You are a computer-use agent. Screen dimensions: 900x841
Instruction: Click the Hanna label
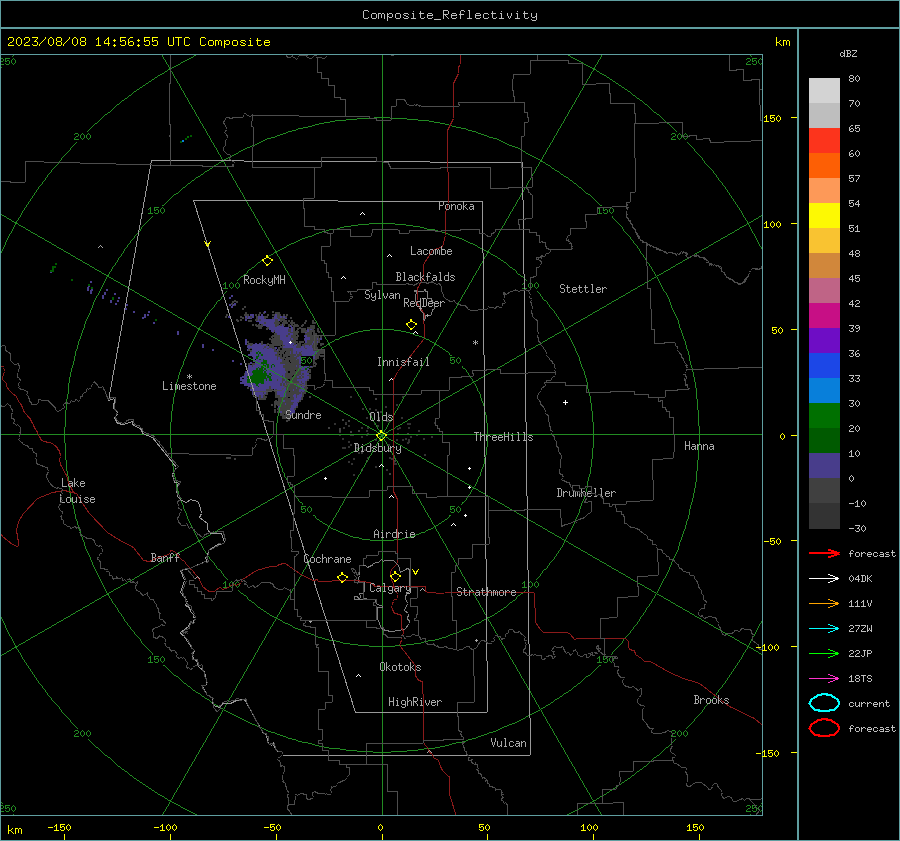pyautogui.click(x=699, y=446)
